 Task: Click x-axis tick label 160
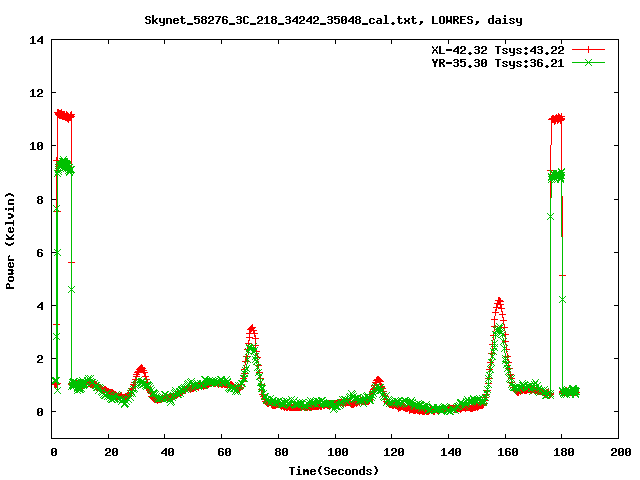point(508,452)
